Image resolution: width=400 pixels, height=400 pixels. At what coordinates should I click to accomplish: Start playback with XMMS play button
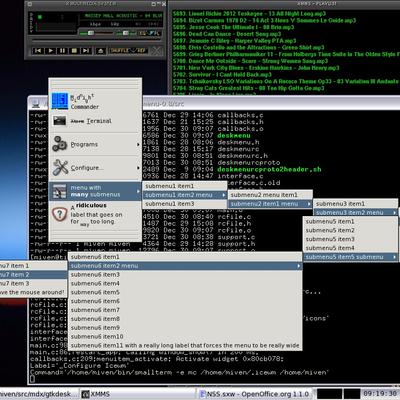(50, 51)
